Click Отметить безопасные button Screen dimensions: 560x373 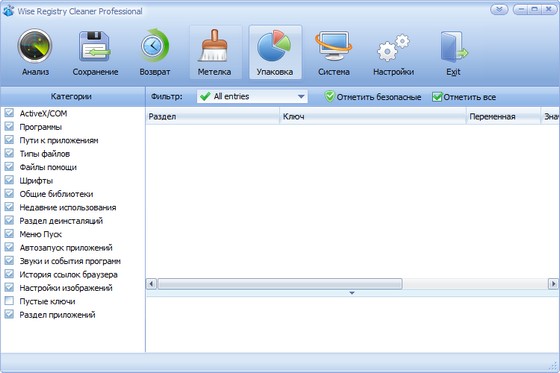click(x=373, y=97)
